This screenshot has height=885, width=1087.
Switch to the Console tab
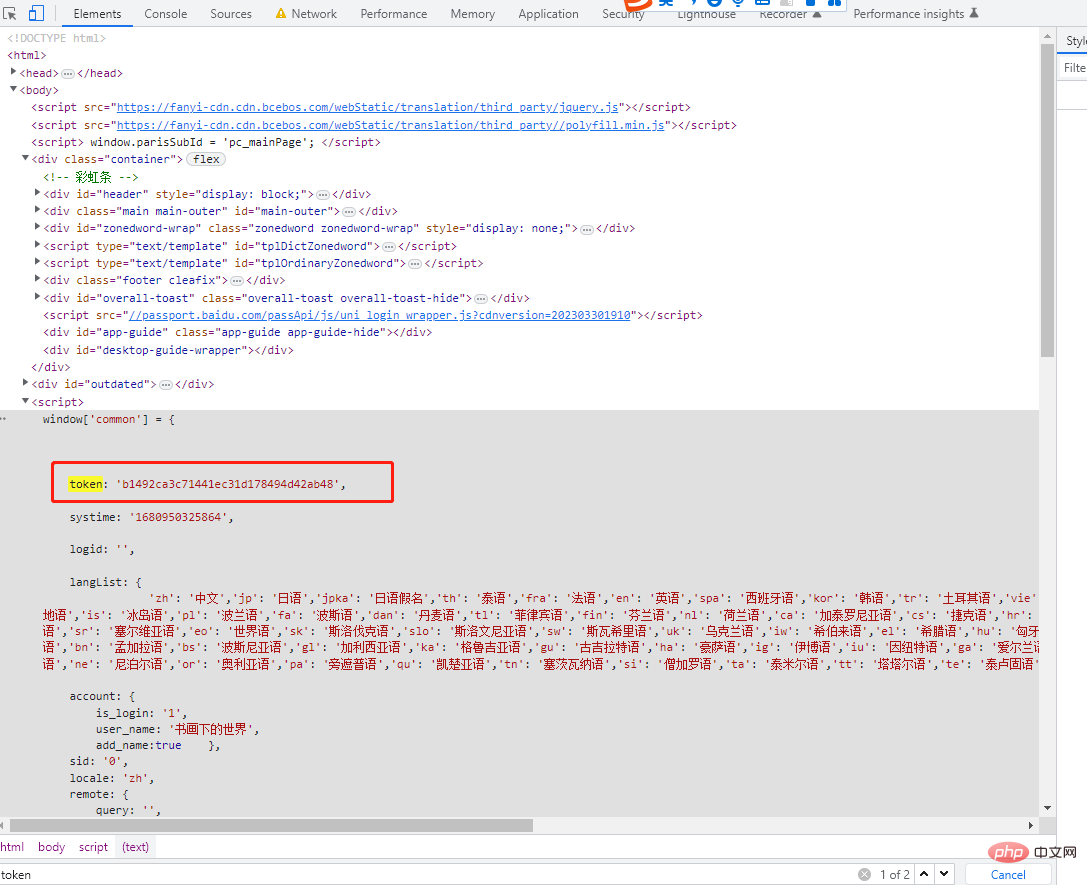(166, 14)
